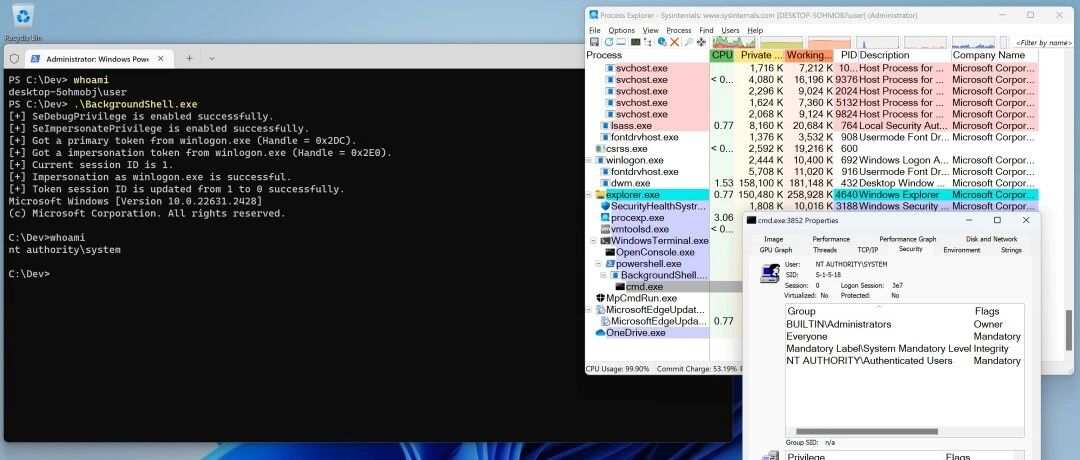Sort by the Working Set column header
The image size is (1080, 460).
point(809,55)
